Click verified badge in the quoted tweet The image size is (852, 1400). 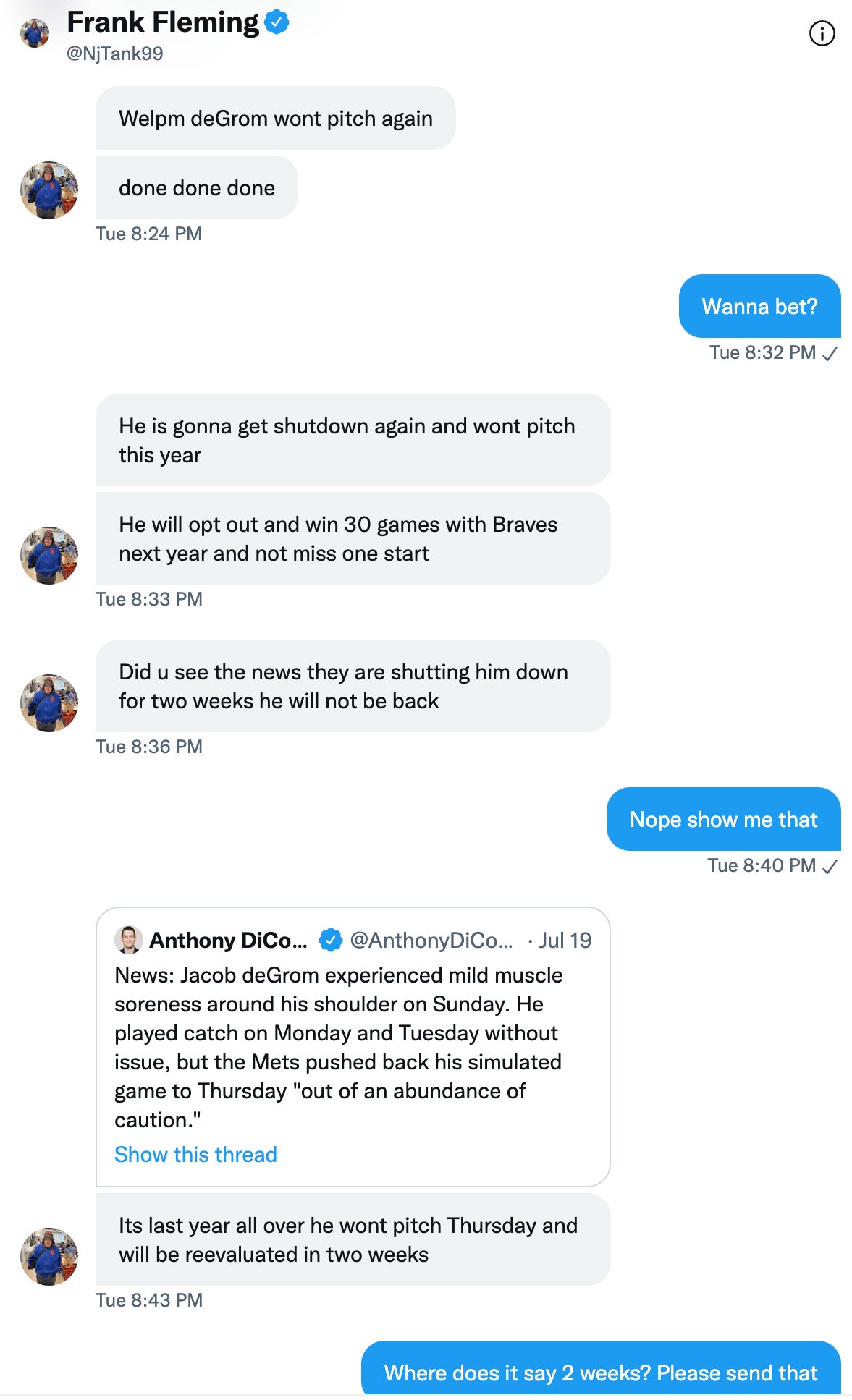tap(331, 940)
